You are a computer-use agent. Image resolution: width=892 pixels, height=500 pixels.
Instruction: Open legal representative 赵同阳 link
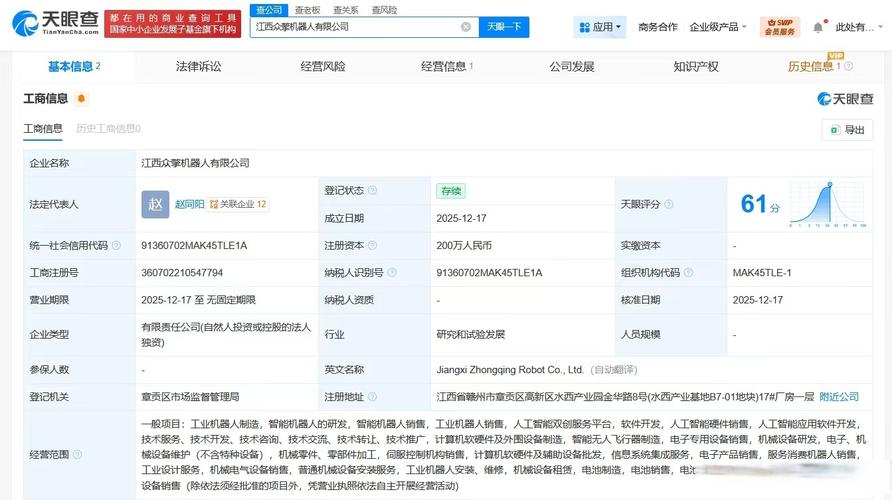(x=189, y=204)
